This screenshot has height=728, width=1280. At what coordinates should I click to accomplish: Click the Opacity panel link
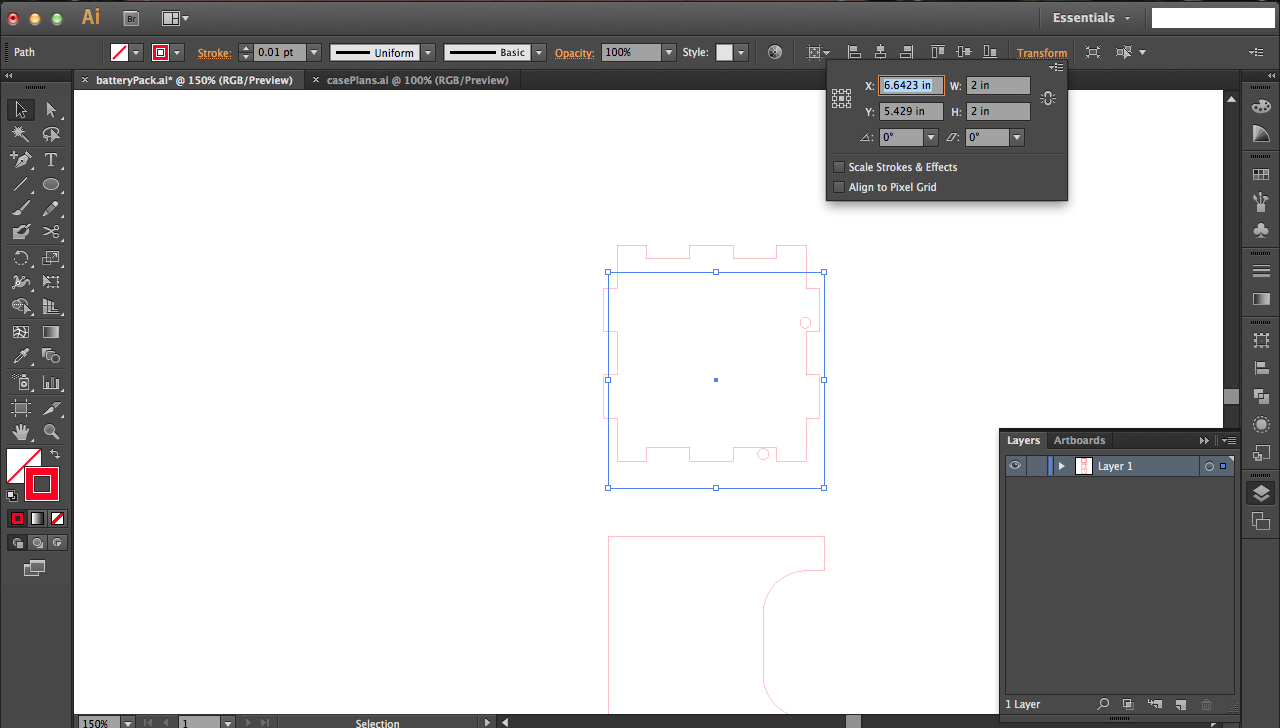[574, 53]
